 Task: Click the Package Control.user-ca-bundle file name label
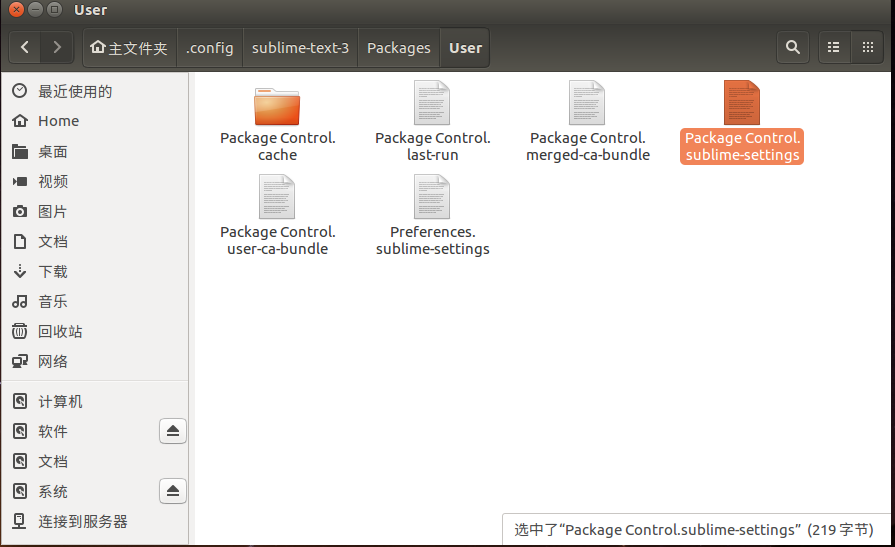[278, 240]
